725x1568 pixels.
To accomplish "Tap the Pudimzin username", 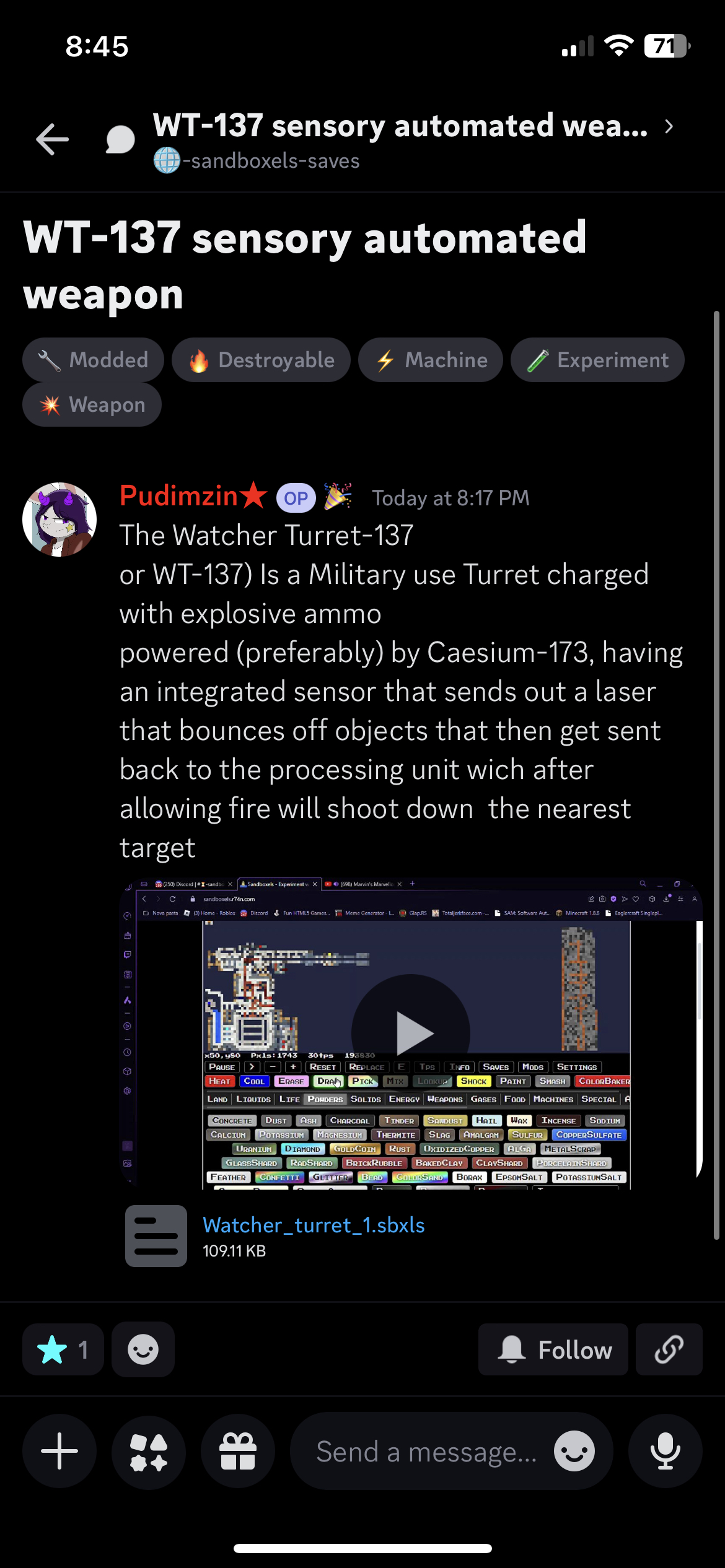I will [179, 496].
